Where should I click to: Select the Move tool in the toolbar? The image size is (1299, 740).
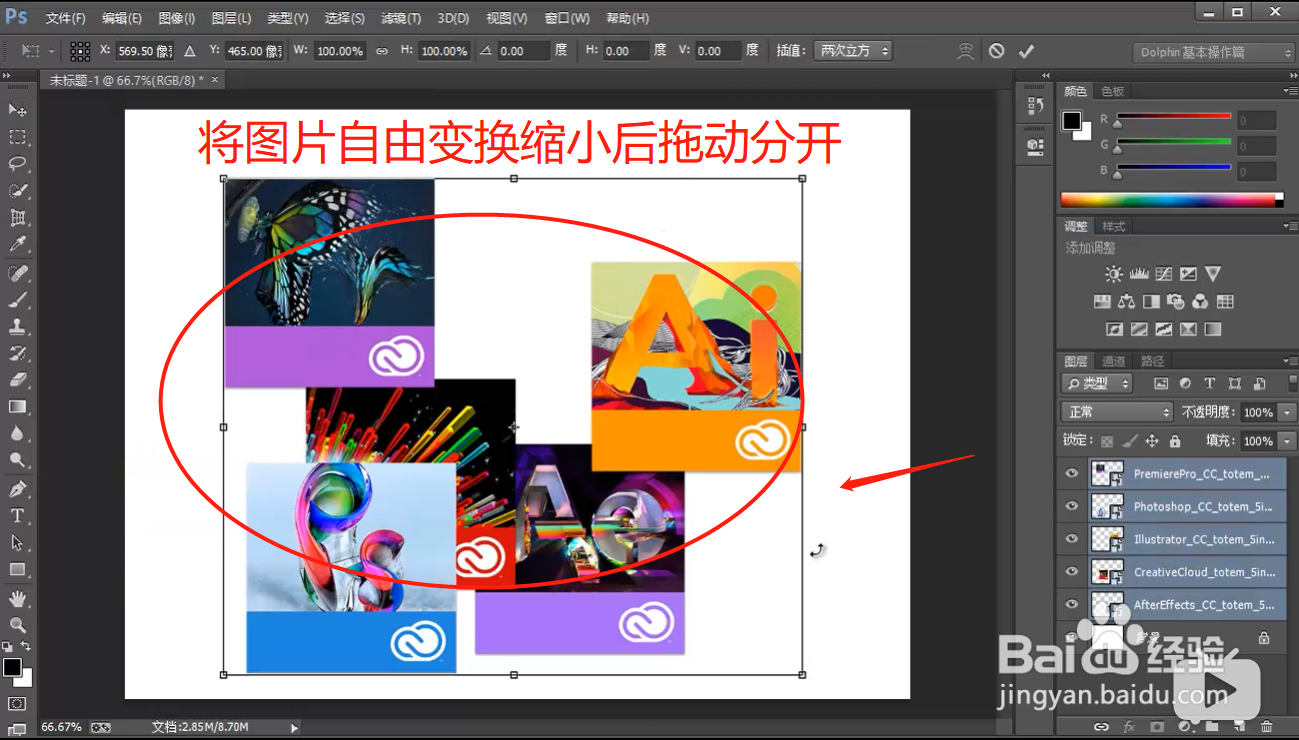[x=17, y=110]
